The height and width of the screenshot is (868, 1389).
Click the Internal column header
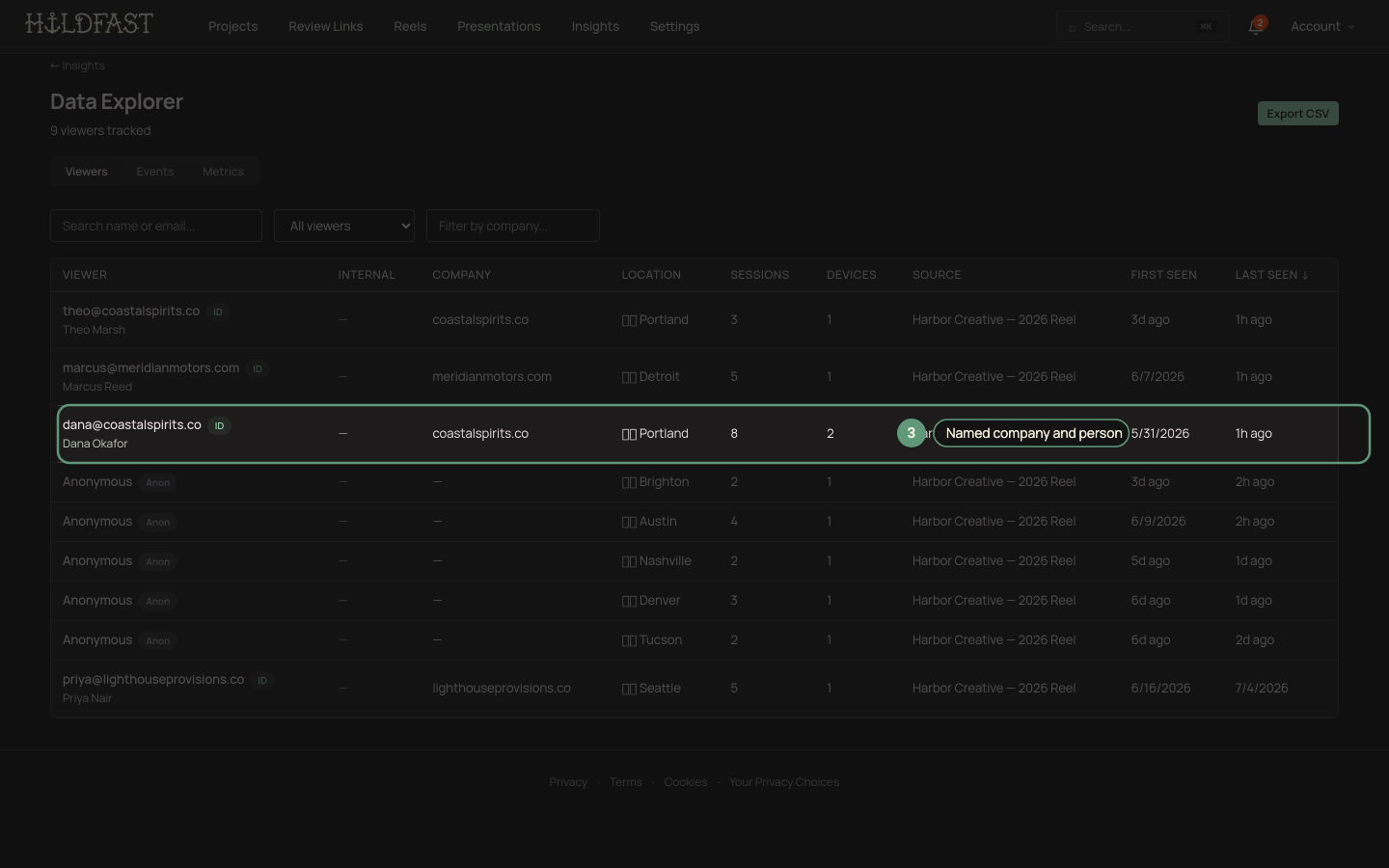point(367,275)
